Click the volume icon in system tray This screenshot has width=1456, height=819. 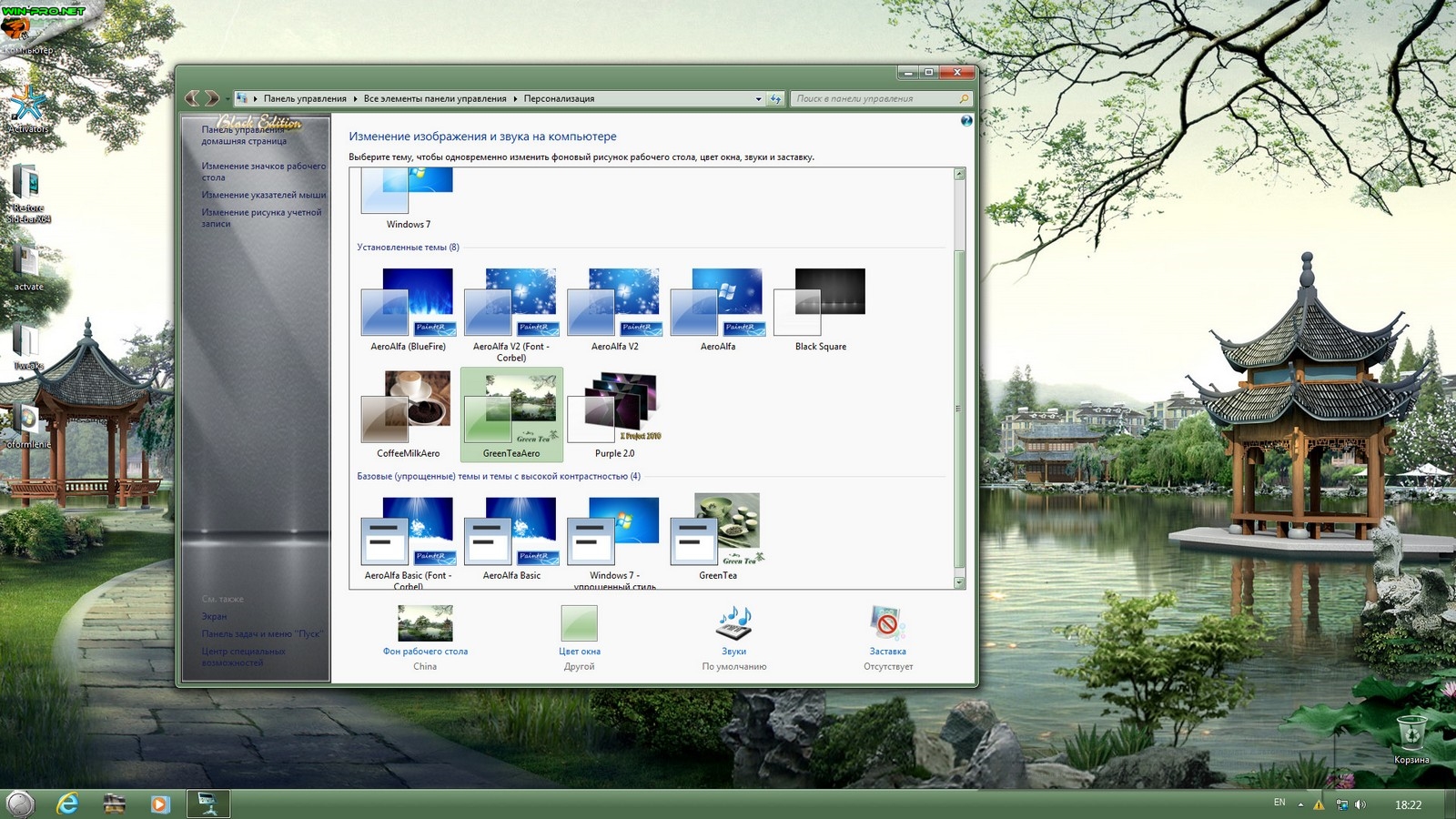1360,804
